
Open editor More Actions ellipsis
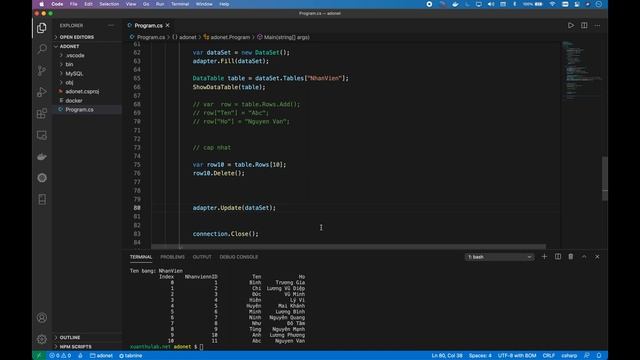pos(597,25)
